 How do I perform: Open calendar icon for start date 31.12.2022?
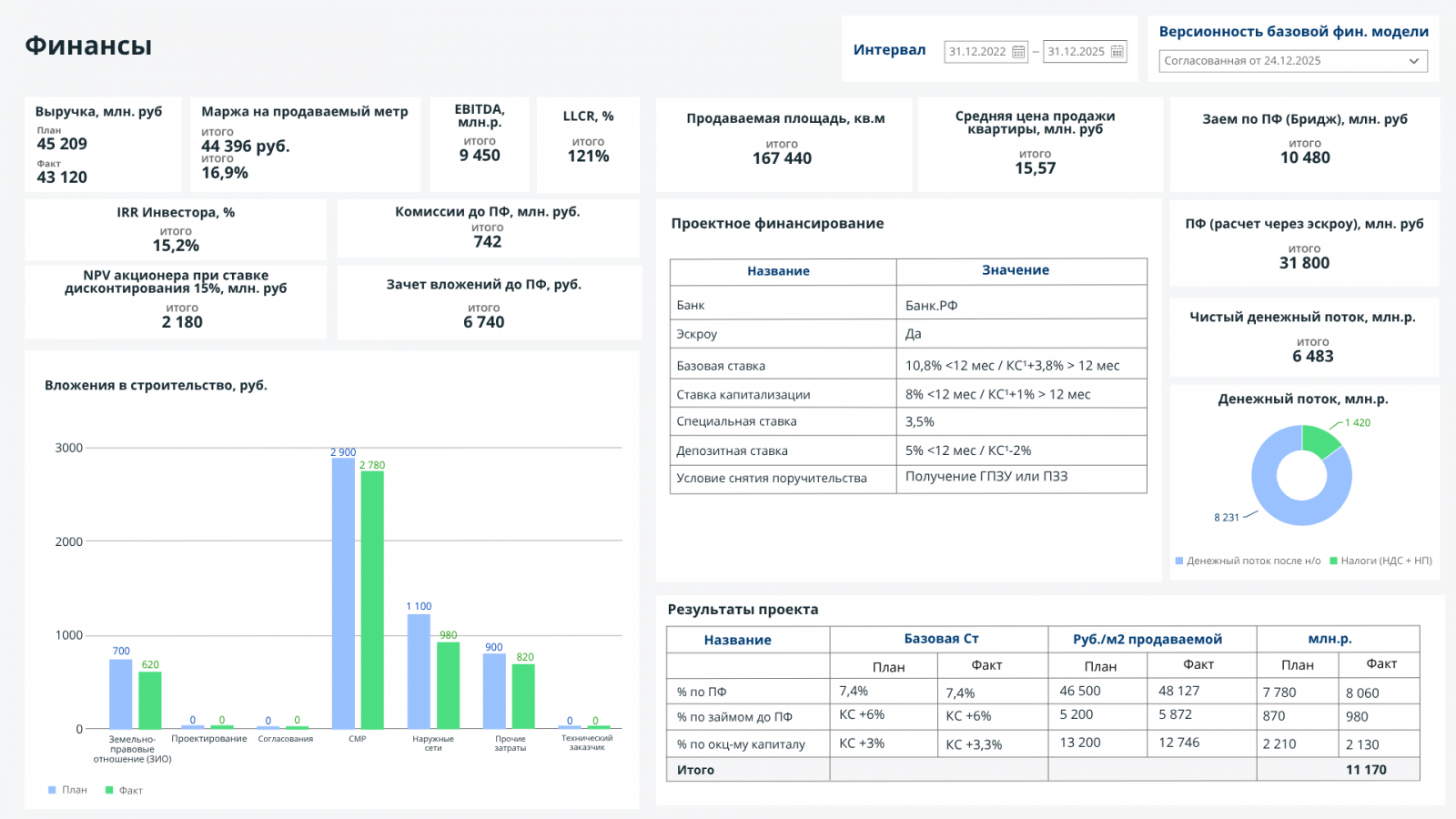click(1018, 52)
